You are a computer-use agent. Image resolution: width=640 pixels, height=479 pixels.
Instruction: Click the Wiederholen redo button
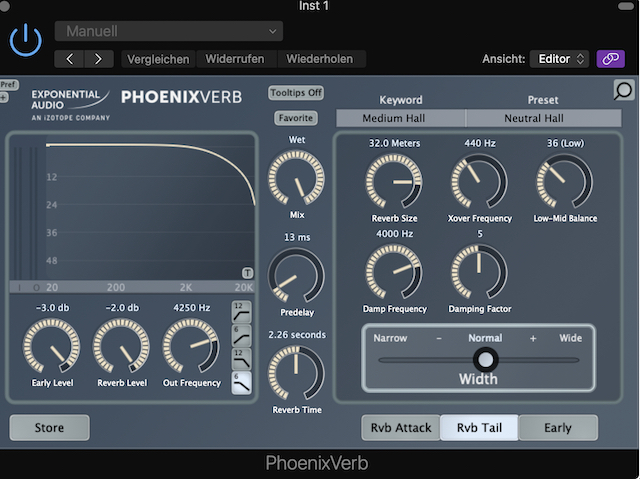(x=320, y=59)
